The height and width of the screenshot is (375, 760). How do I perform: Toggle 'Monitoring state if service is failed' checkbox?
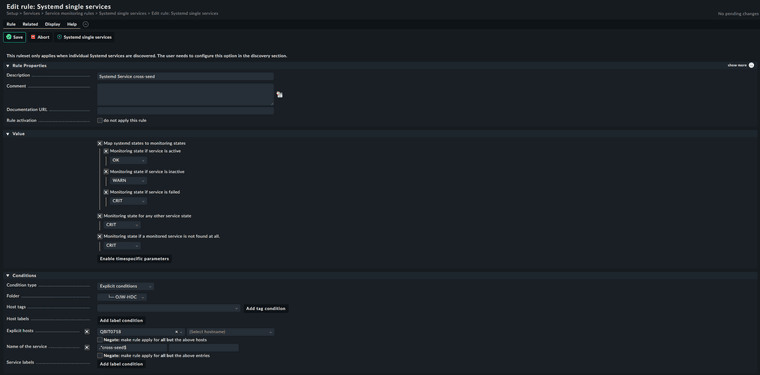pyautogui.click(x=106, y=192)
